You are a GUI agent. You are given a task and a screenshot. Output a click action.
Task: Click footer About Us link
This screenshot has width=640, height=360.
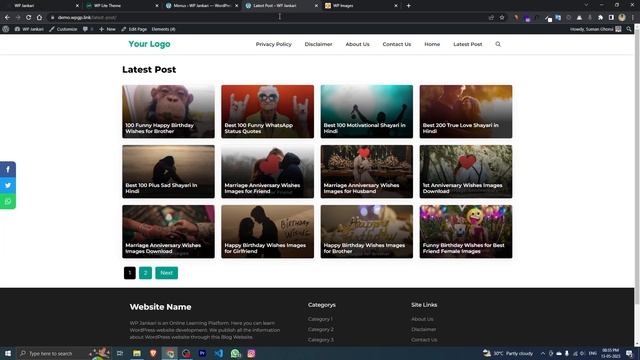point(422,319)
